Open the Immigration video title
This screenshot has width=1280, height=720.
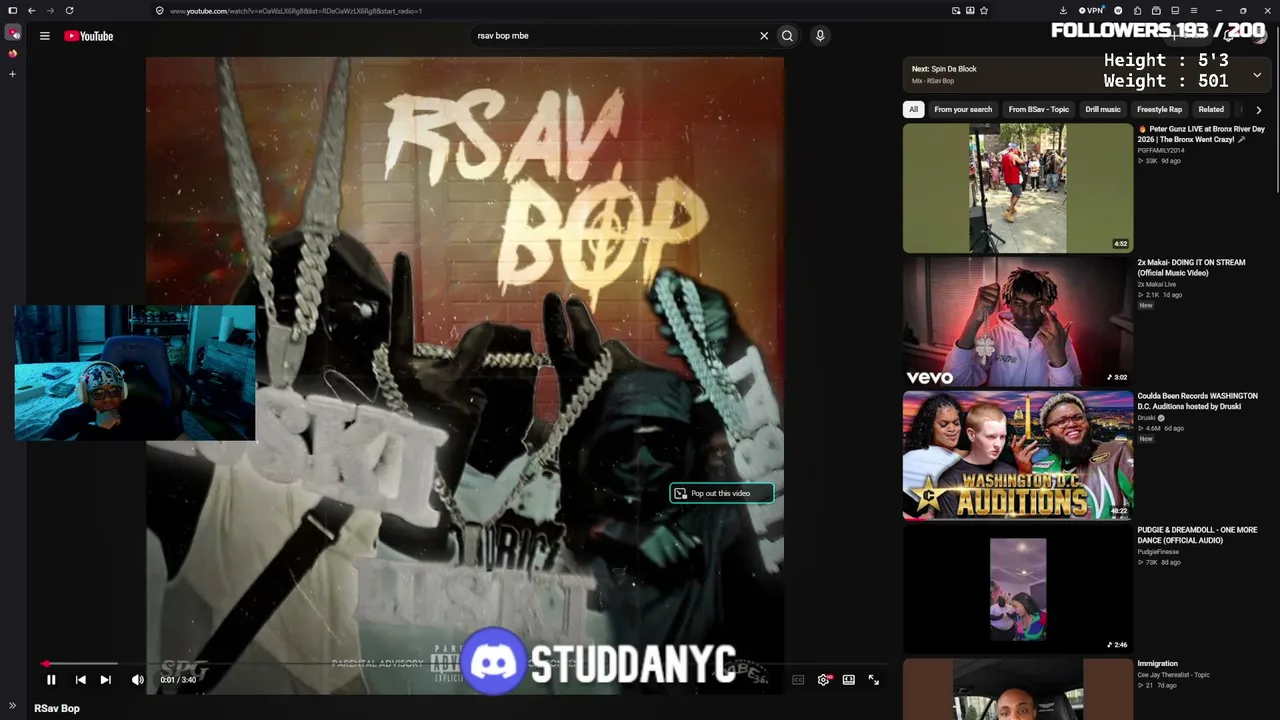[x=1158, y=664]
